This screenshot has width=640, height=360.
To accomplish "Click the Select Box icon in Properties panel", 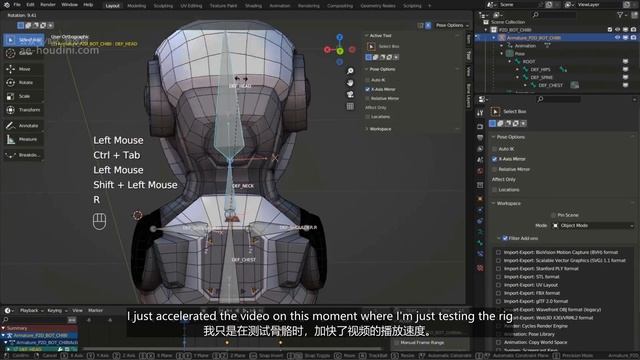I will (495, 111).
